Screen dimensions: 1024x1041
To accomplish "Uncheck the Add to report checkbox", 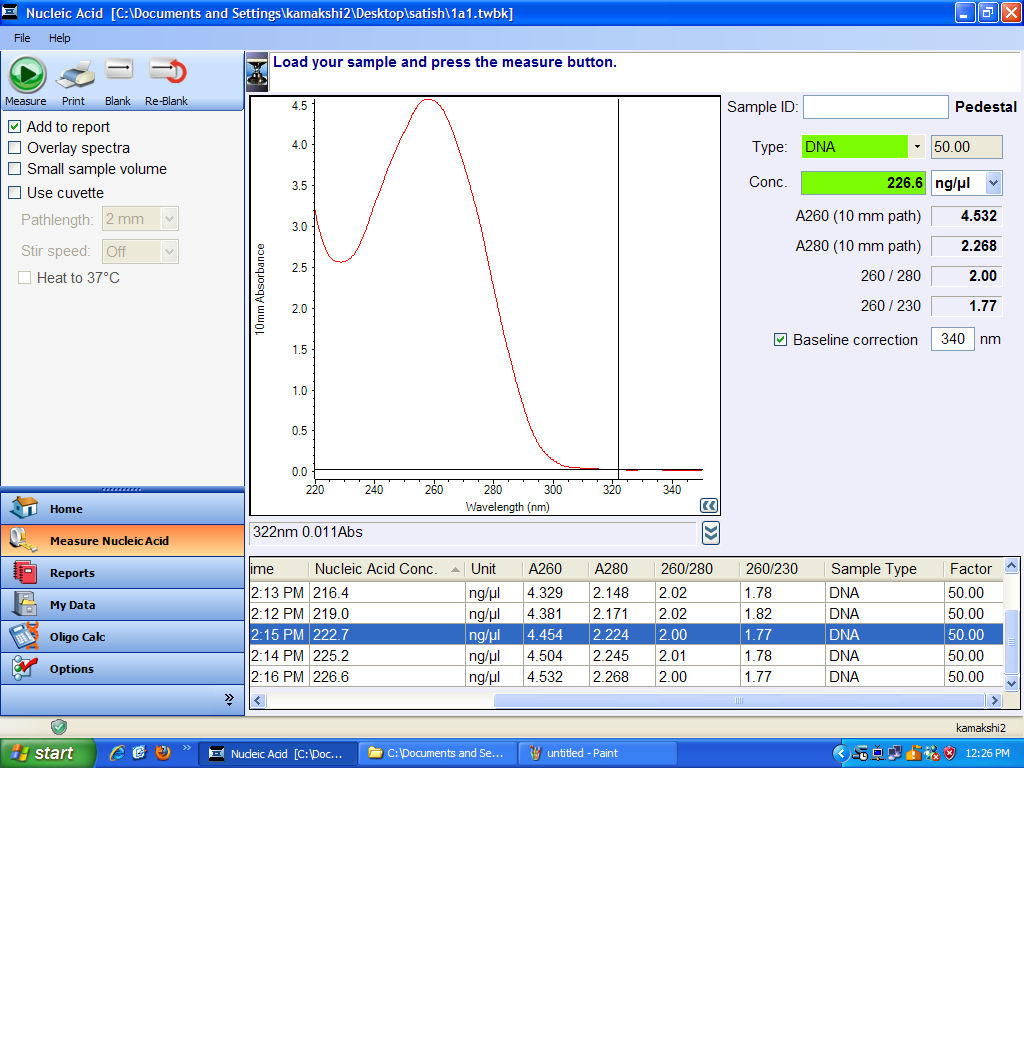I will pos(15,127).
